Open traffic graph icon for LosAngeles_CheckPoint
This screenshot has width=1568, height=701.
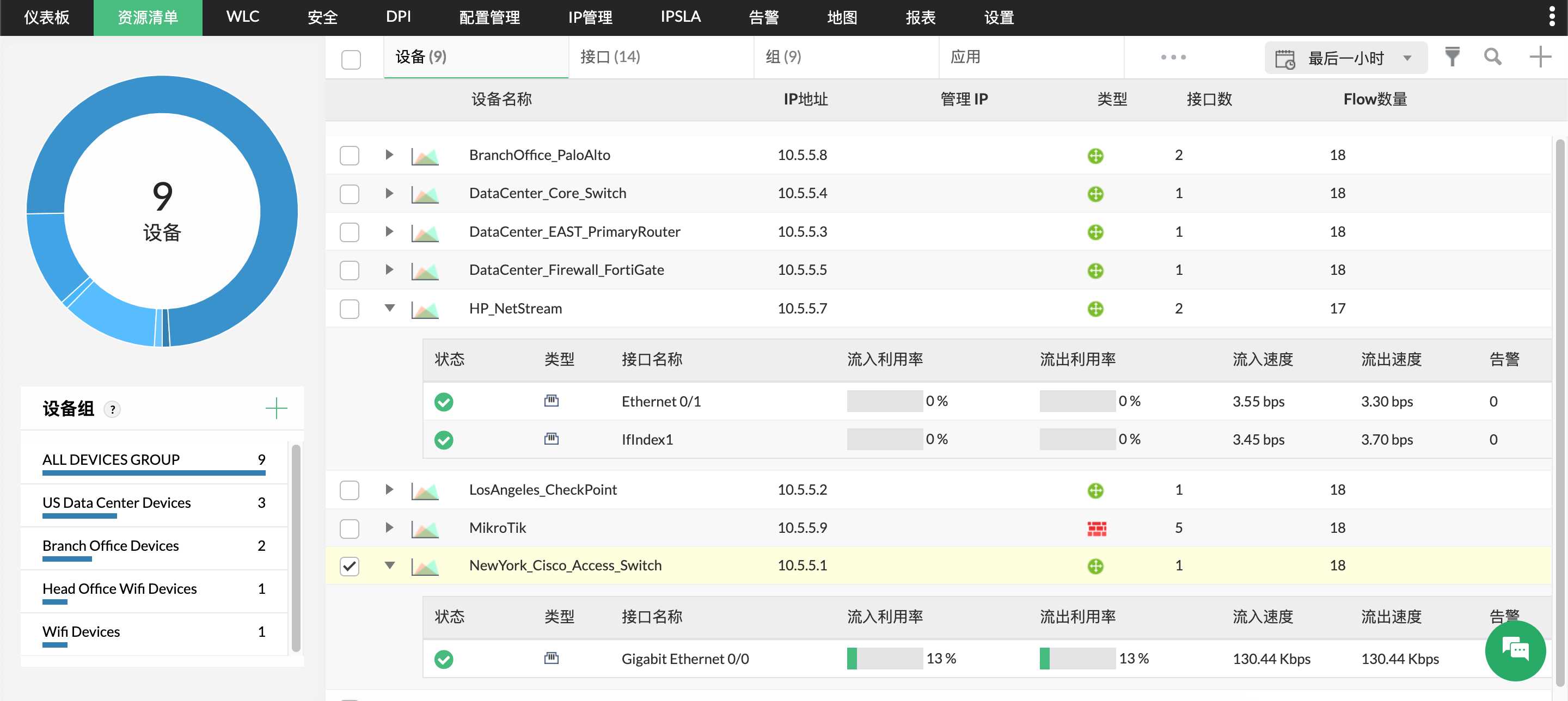[425, 490]
